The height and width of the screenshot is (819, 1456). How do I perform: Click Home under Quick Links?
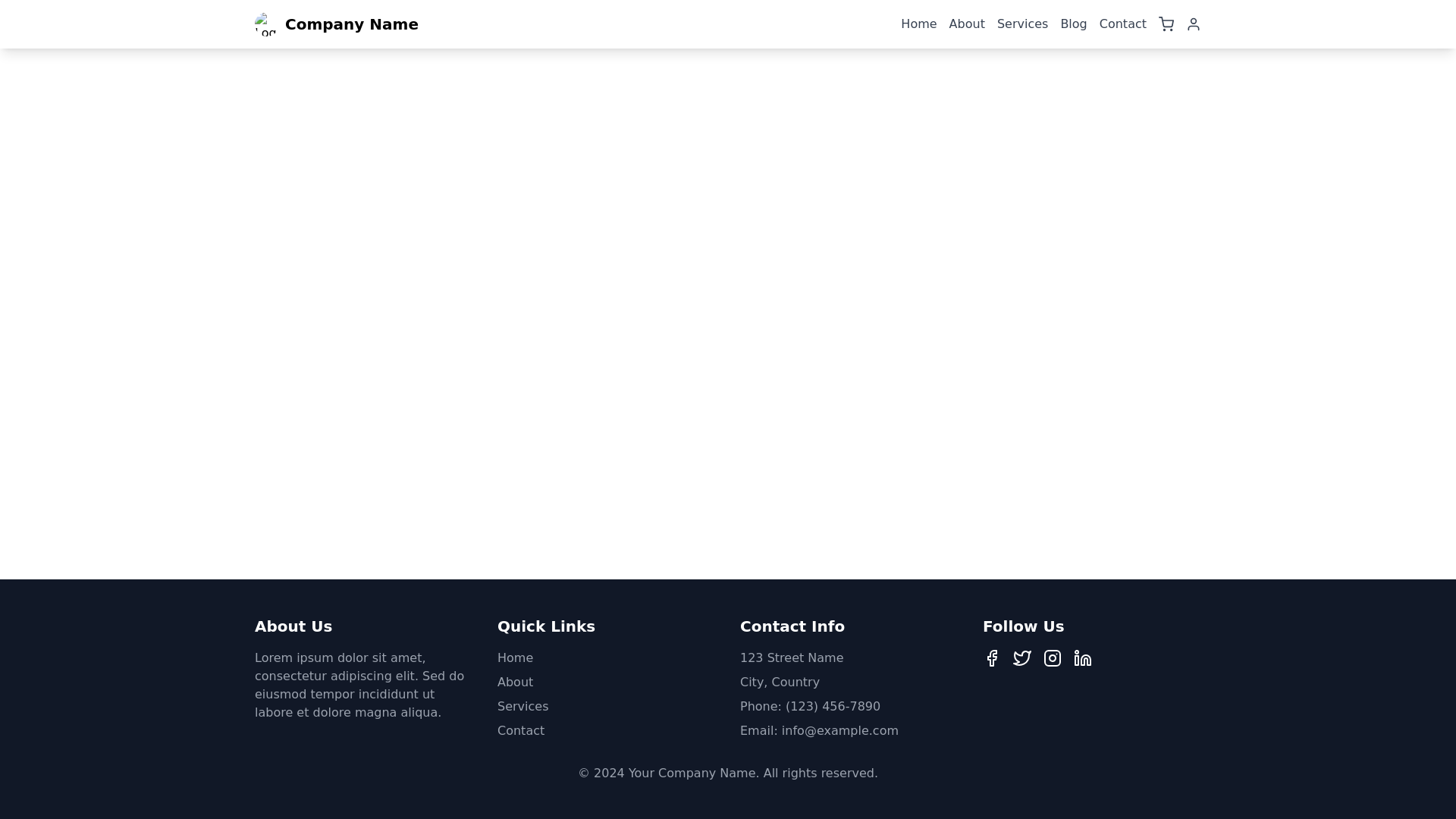point(515,657)
